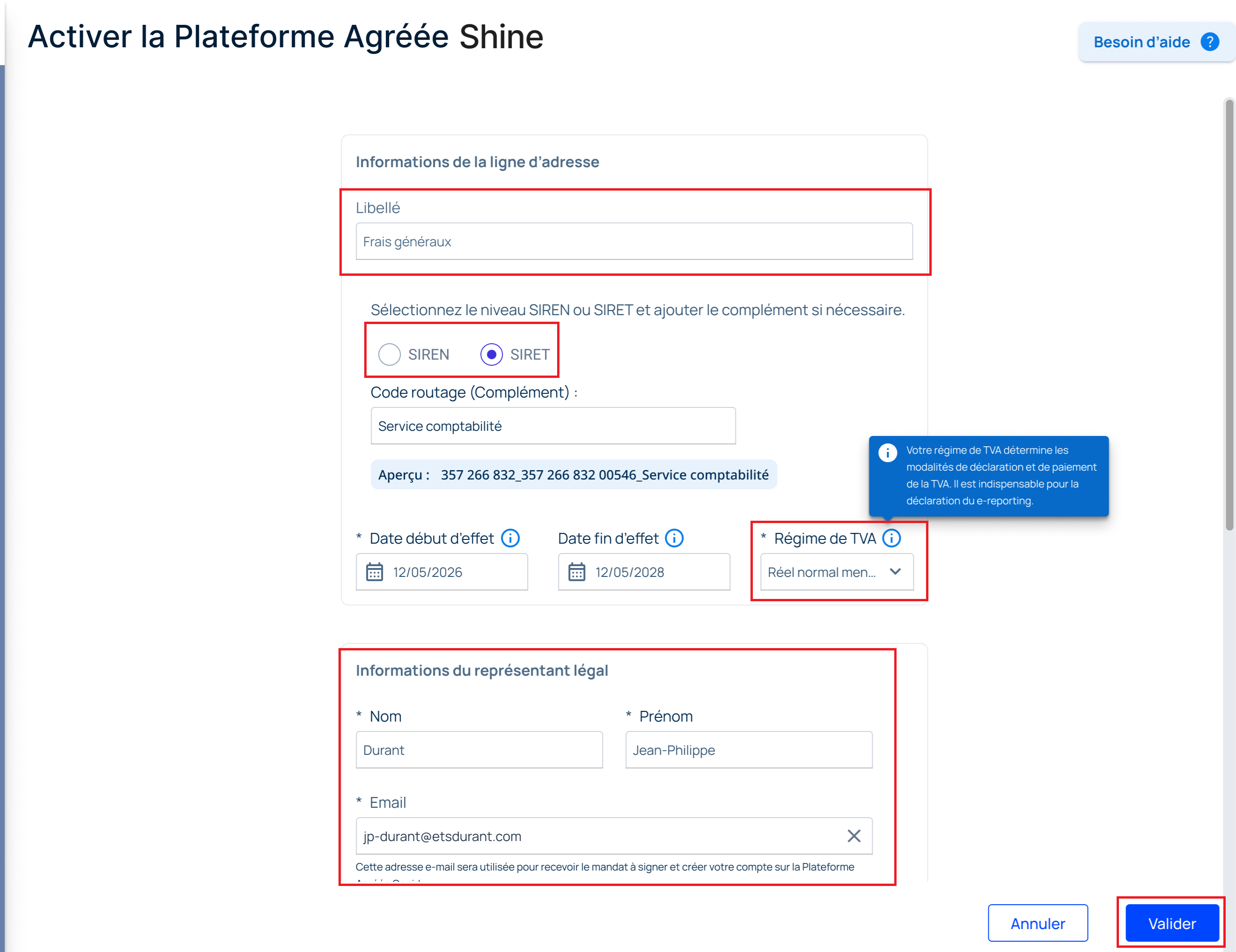The width and height of the screenshot is (1236, 952).
Task: Click the Annuler button
Action: click(x=1037, y=923)
